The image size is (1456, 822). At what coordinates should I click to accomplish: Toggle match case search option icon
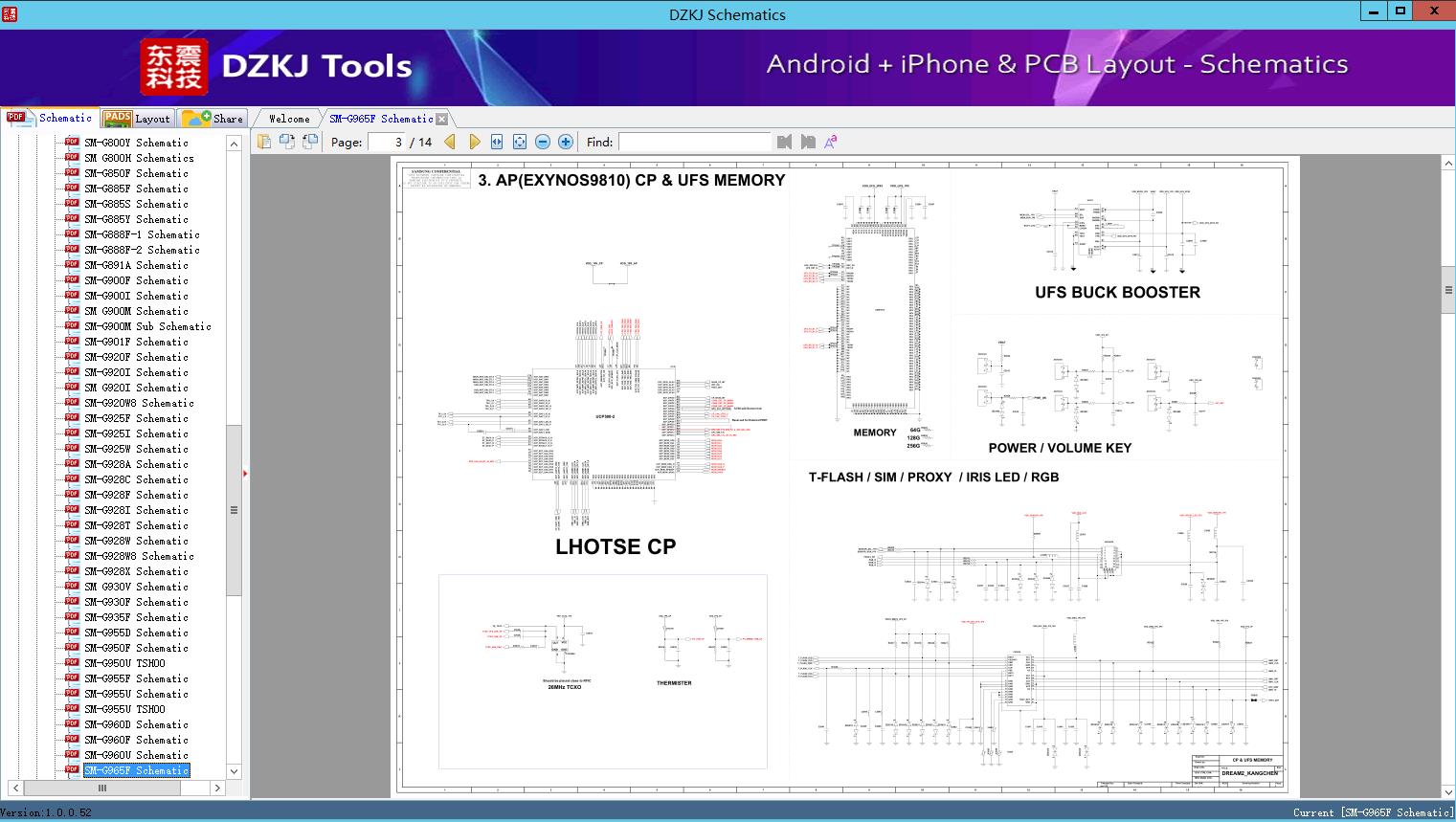coord(831,142)
